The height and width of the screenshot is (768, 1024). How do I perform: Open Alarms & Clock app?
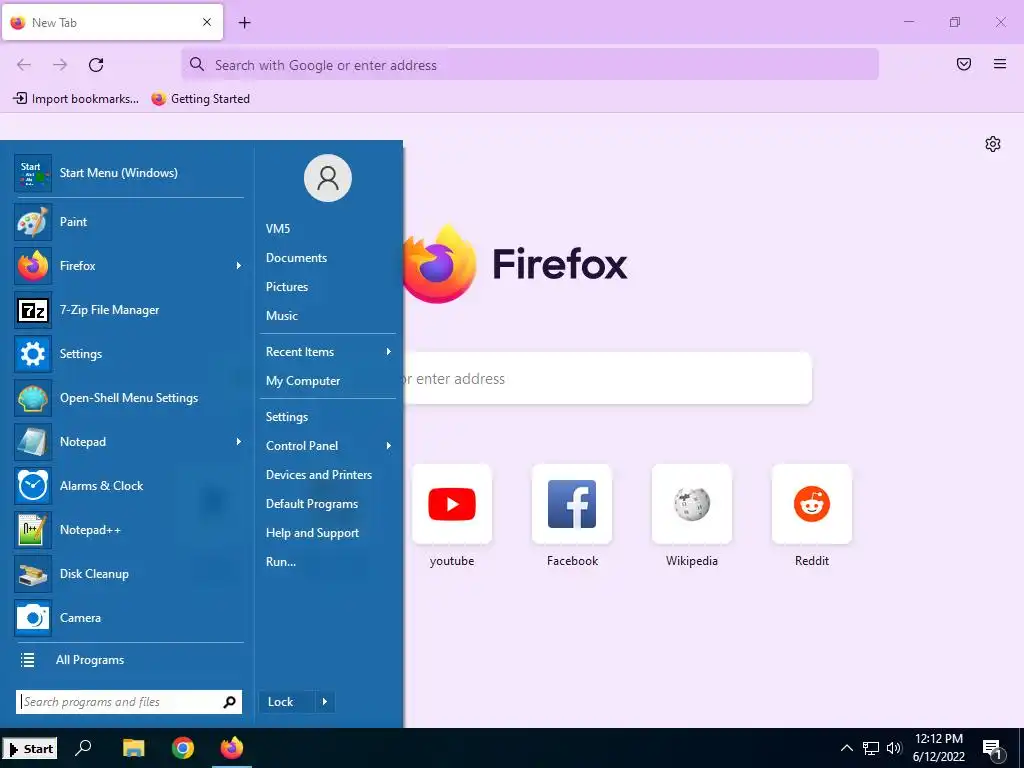click(x=129, y=486)
